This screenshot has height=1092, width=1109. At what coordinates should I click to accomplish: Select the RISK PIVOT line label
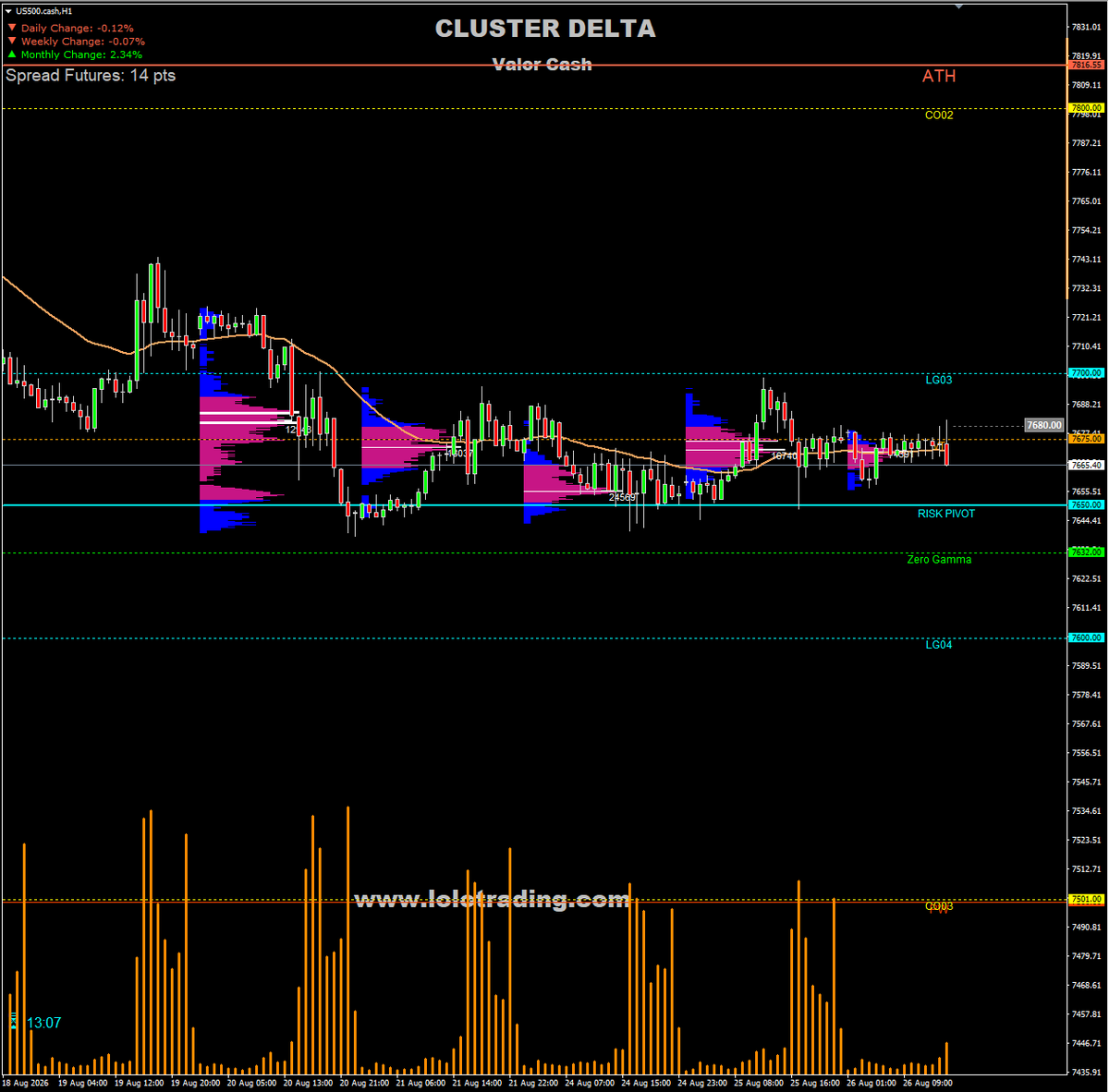[x=946, y=514]
